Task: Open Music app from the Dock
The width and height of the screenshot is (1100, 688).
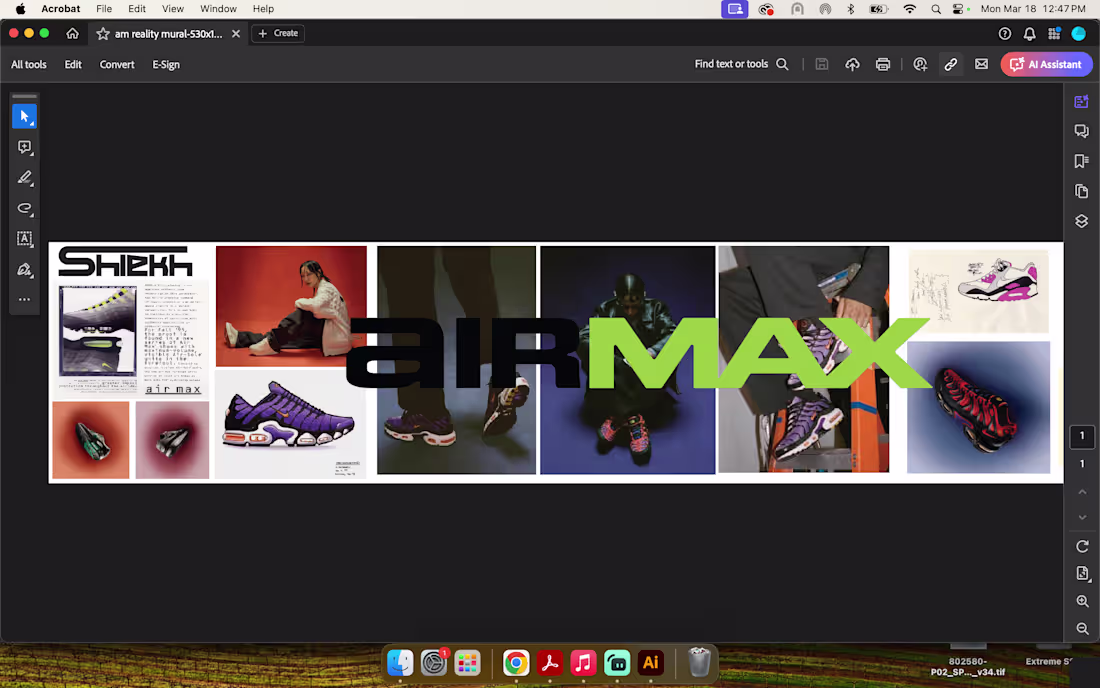Action: click(x=583, y=663)
